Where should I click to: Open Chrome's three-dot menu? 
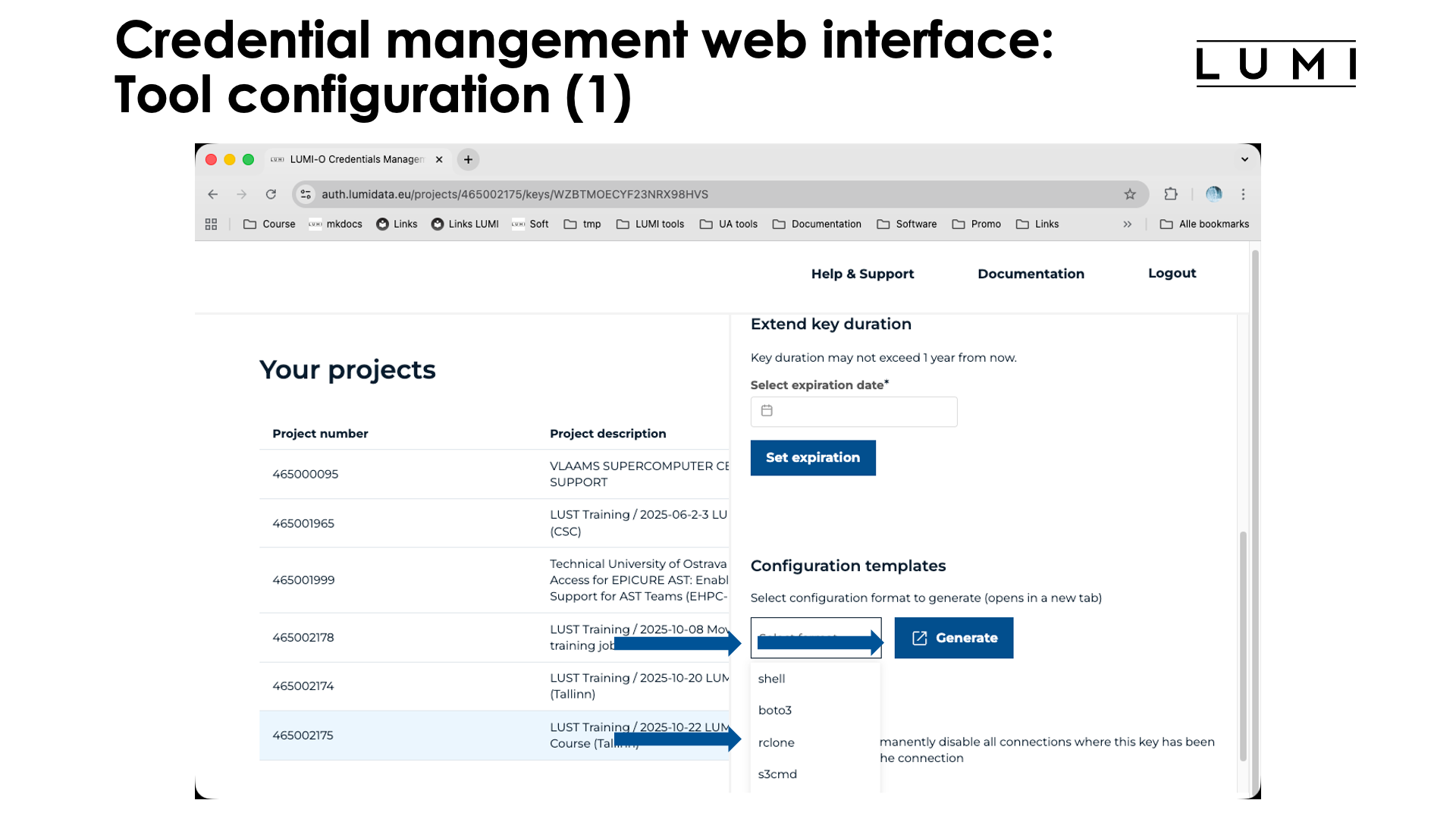(x=1243, y=194)
